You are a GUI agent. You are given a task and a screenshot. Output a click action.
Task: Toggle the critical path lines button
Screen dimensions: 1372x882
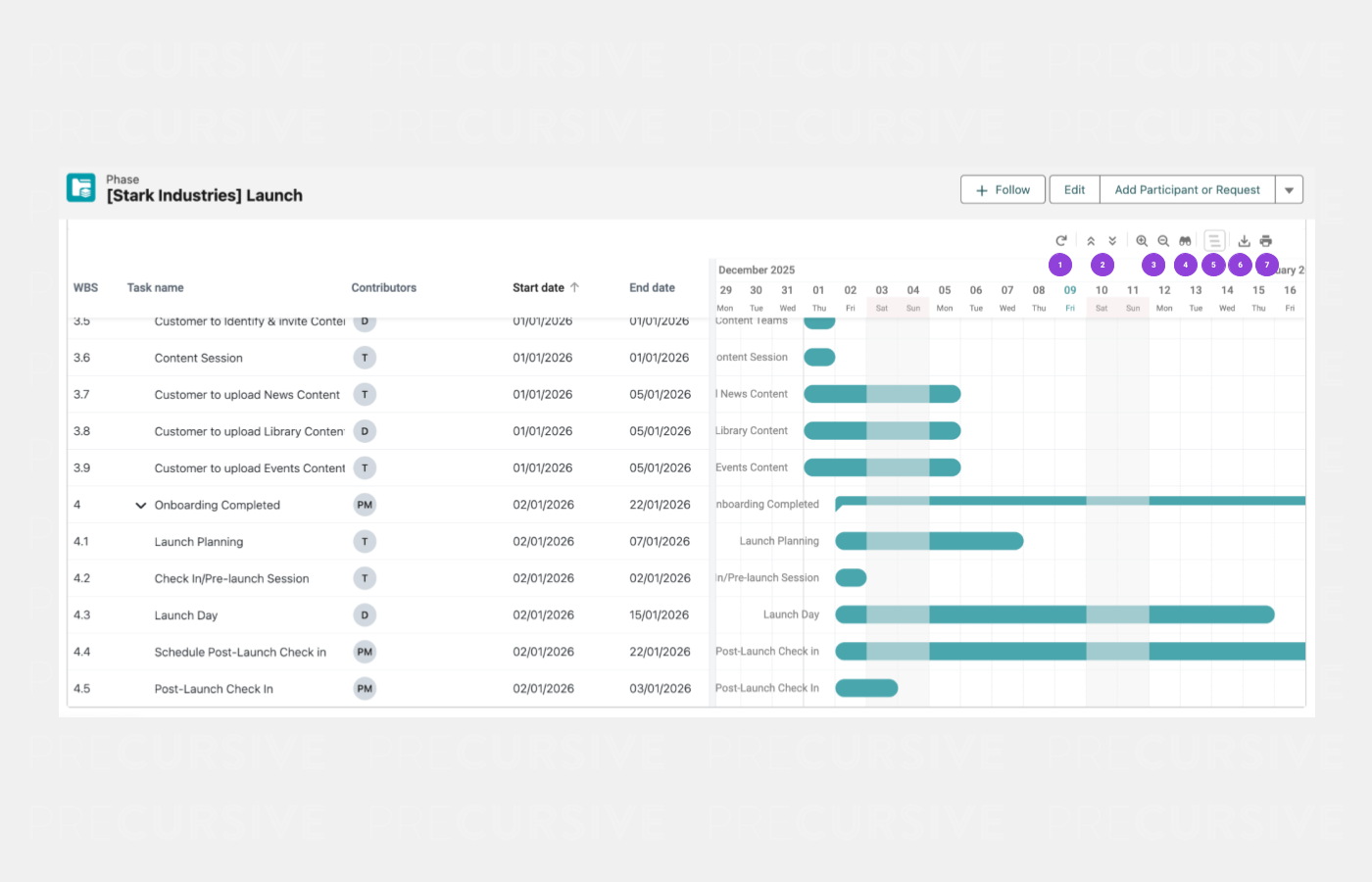(1214, 241)
